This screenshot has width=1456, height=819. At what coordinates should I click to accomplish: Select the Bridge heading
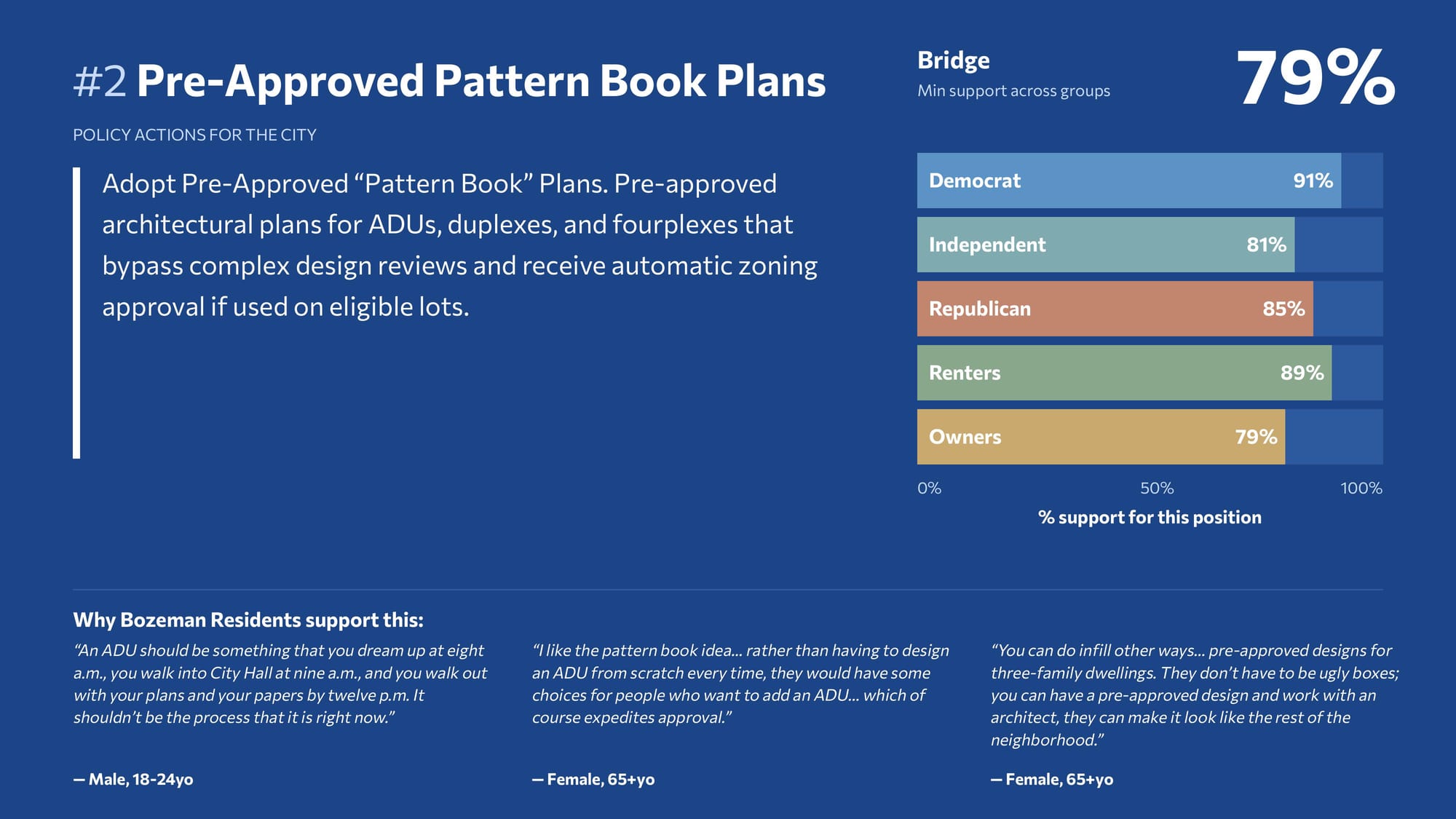point(953,60)
